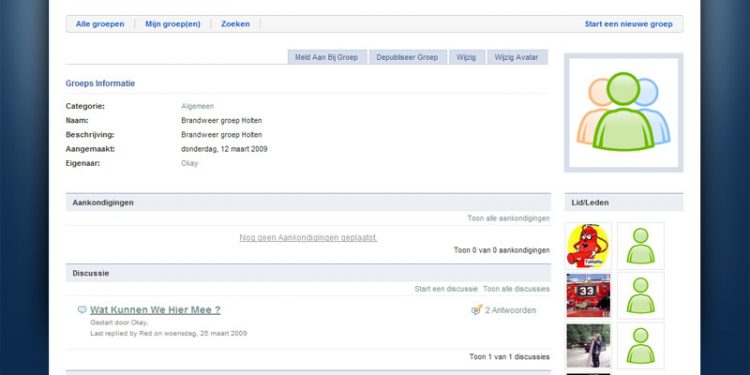Open the Algemeen category link

[198, 106]
